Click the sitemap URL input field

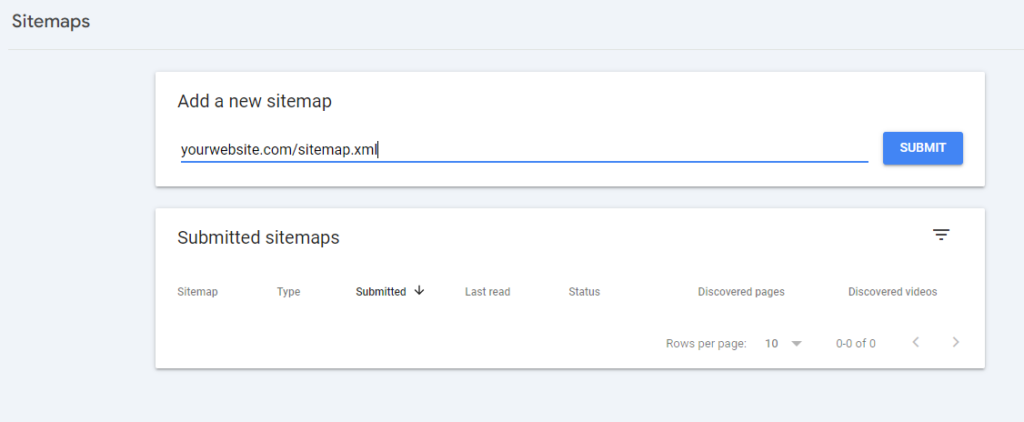[523, 150]
